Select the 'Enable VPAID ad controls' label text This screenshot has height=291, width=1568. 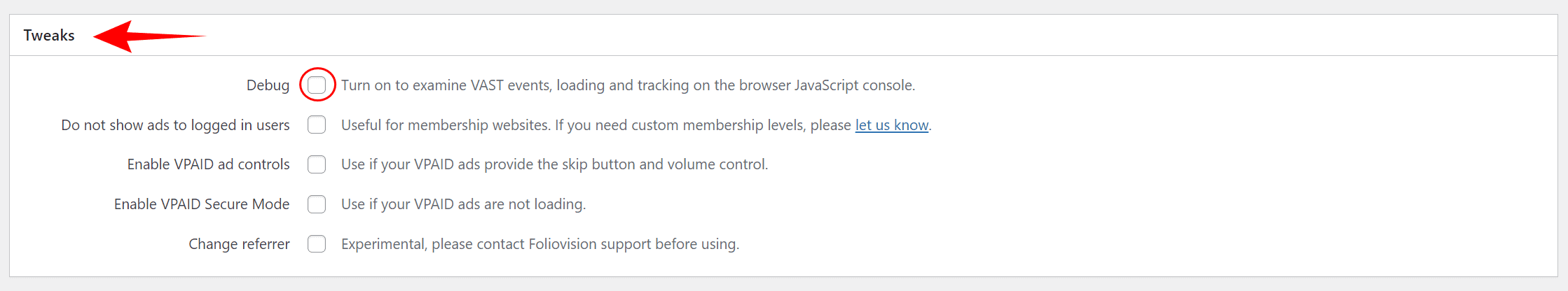[x=208, y=164]
